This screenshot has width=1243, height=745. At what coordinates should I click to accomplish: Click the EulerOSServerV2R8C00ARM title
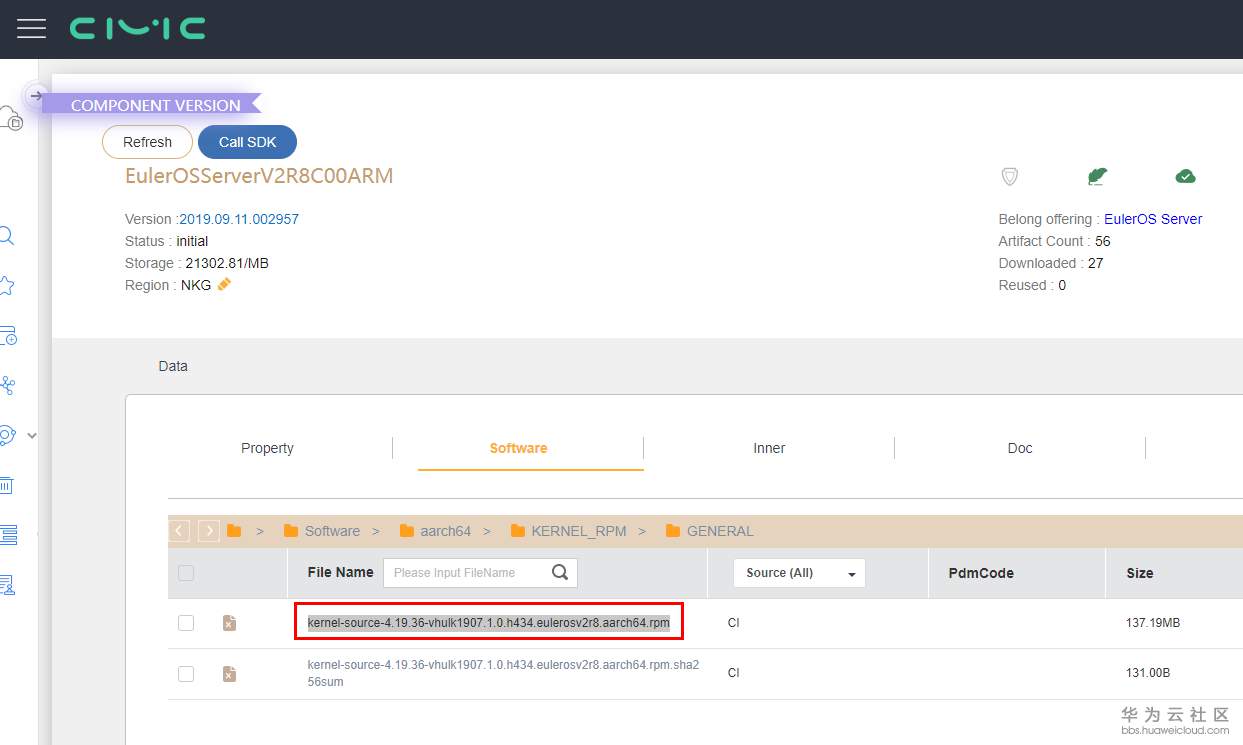click(x=259, y=176)
